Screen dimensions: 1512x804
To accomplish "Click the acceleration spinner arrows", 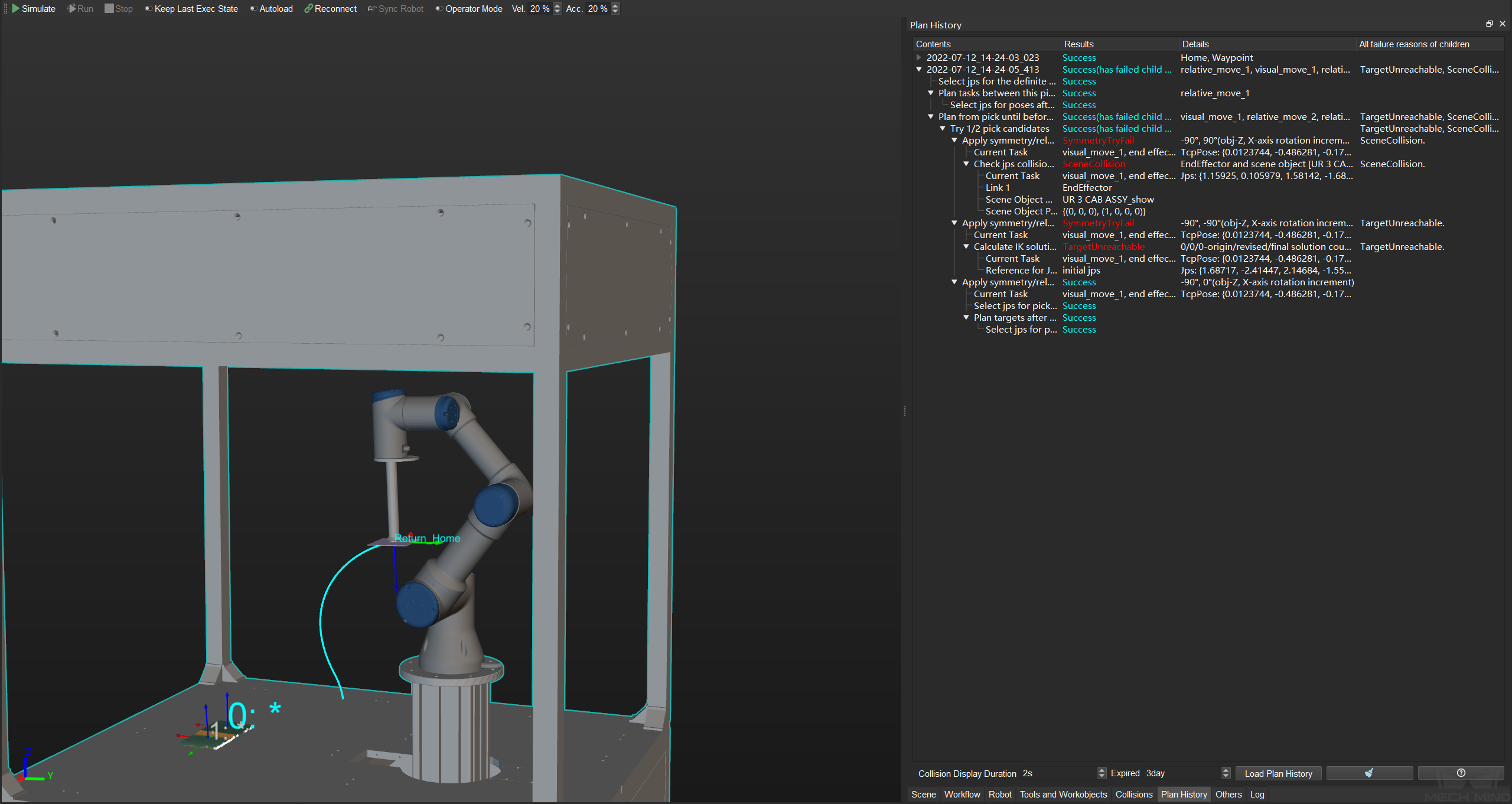I will coord(615,9).
